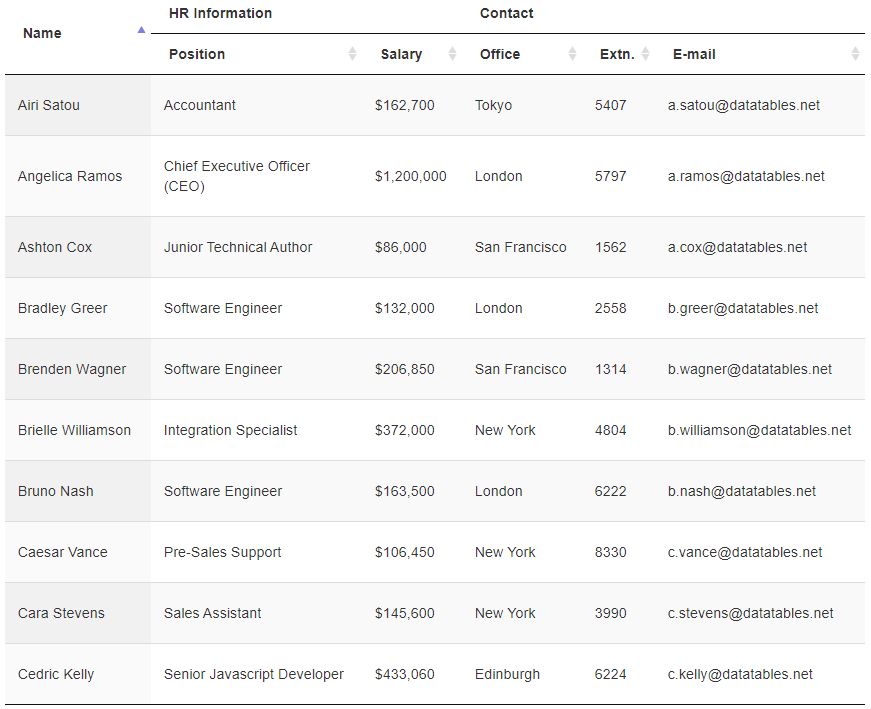Open a.satou@datatables.net email address
This screenshot has width=871, height=709.
[744, 105]
